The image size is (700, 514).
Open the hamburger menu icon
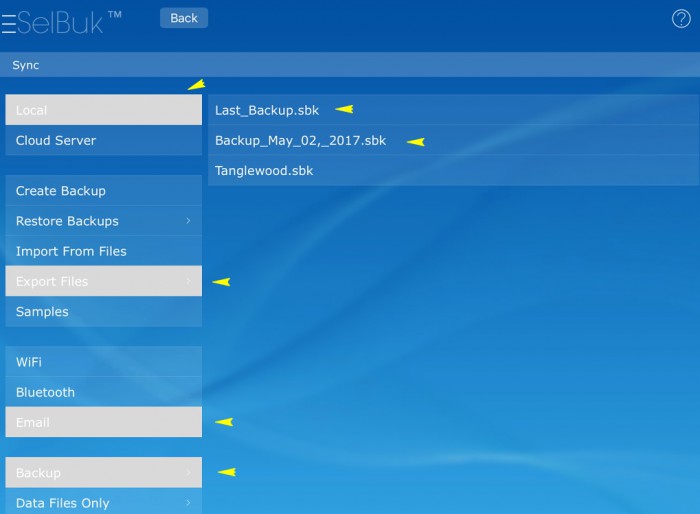point(8,23)
